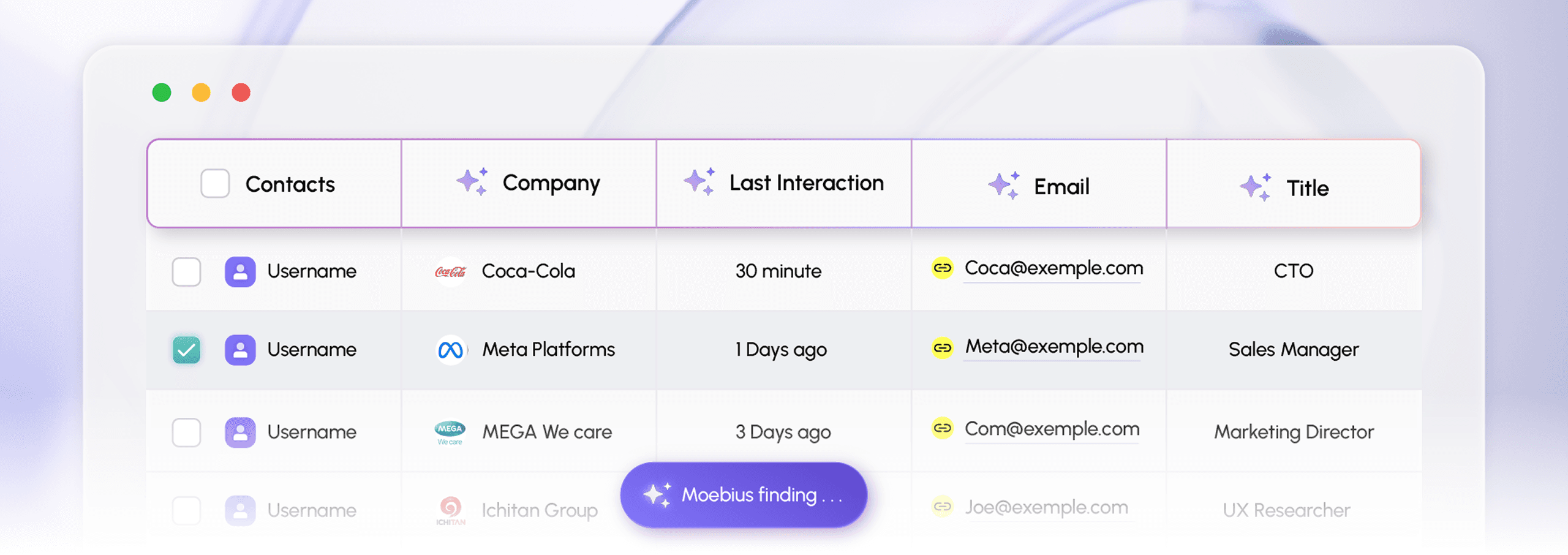The image size is (1568, 555).
Task: Open the Coca@exemple.com email link
Action: pos(1053,268)
